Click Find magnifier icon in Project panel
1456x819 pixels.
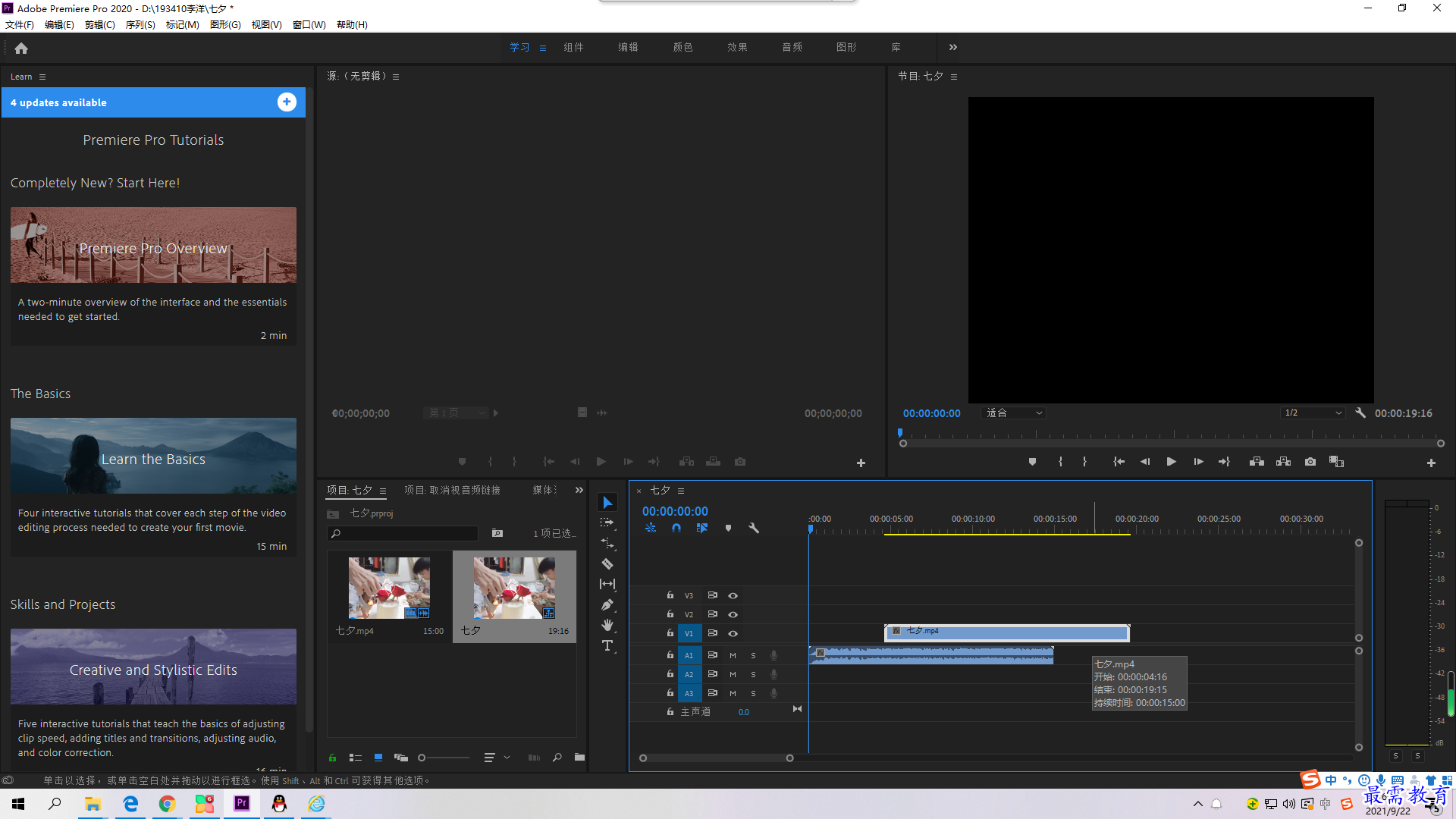coord(557,757)
